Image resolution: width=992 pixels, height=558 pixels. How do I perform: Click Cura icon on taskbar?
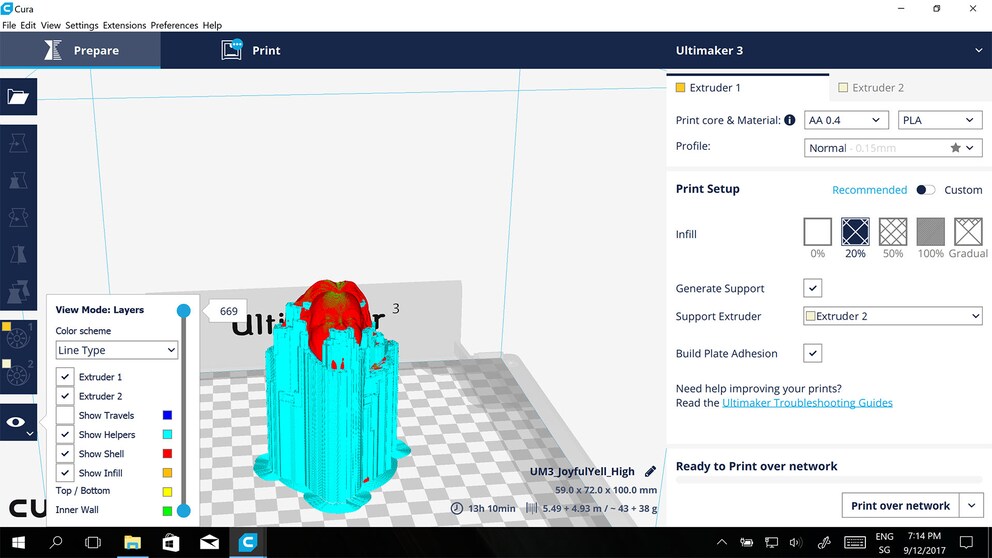247,542
